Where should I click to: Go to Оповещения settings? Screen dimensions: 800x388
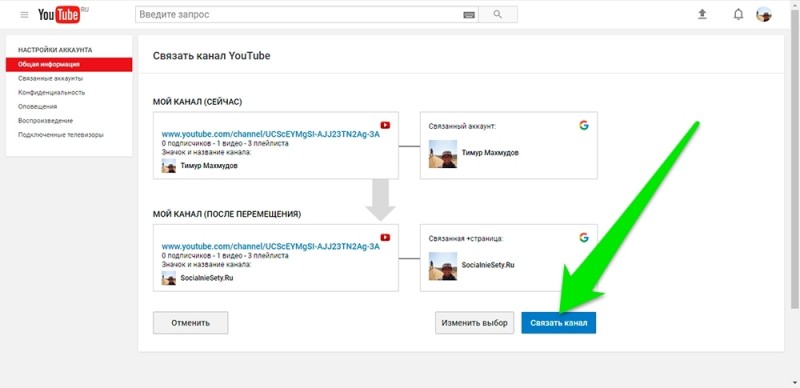(x=37, y=107)
